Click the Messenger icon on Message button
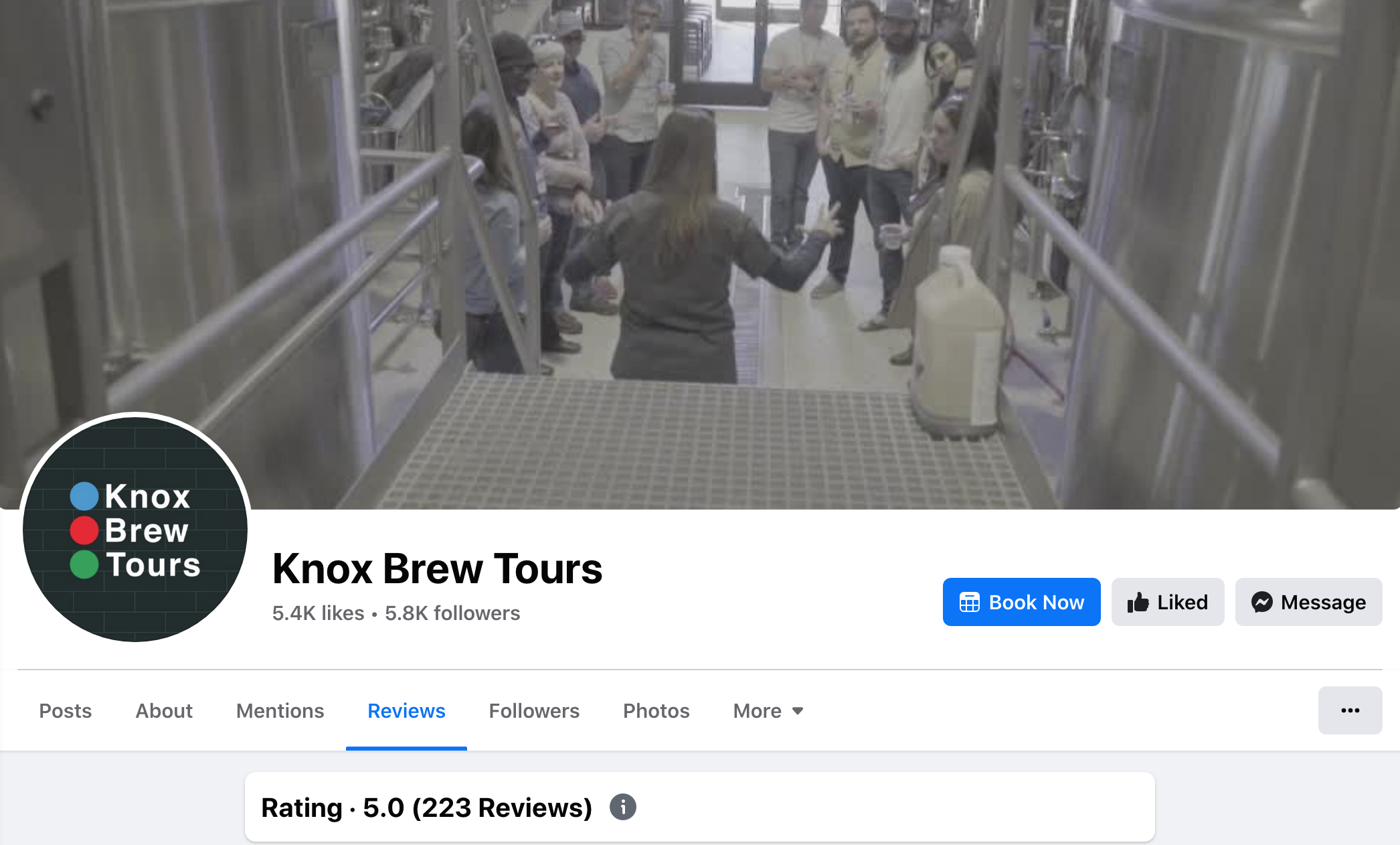 tap(1262, 602)
